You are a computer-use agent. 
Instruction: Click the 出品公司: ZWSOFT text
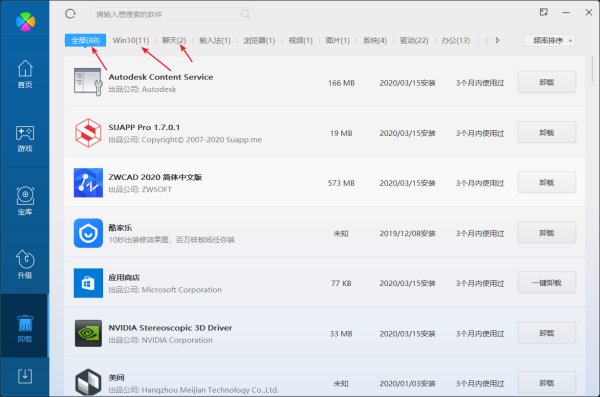140,190
